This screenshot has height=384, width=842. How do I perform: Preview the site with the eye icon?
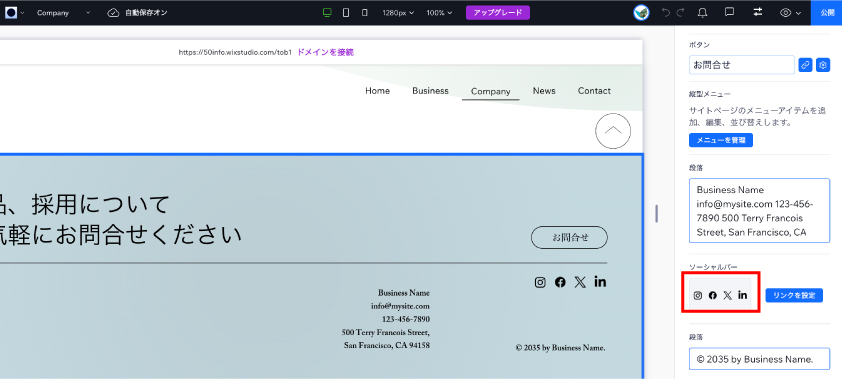coord(786,12)
